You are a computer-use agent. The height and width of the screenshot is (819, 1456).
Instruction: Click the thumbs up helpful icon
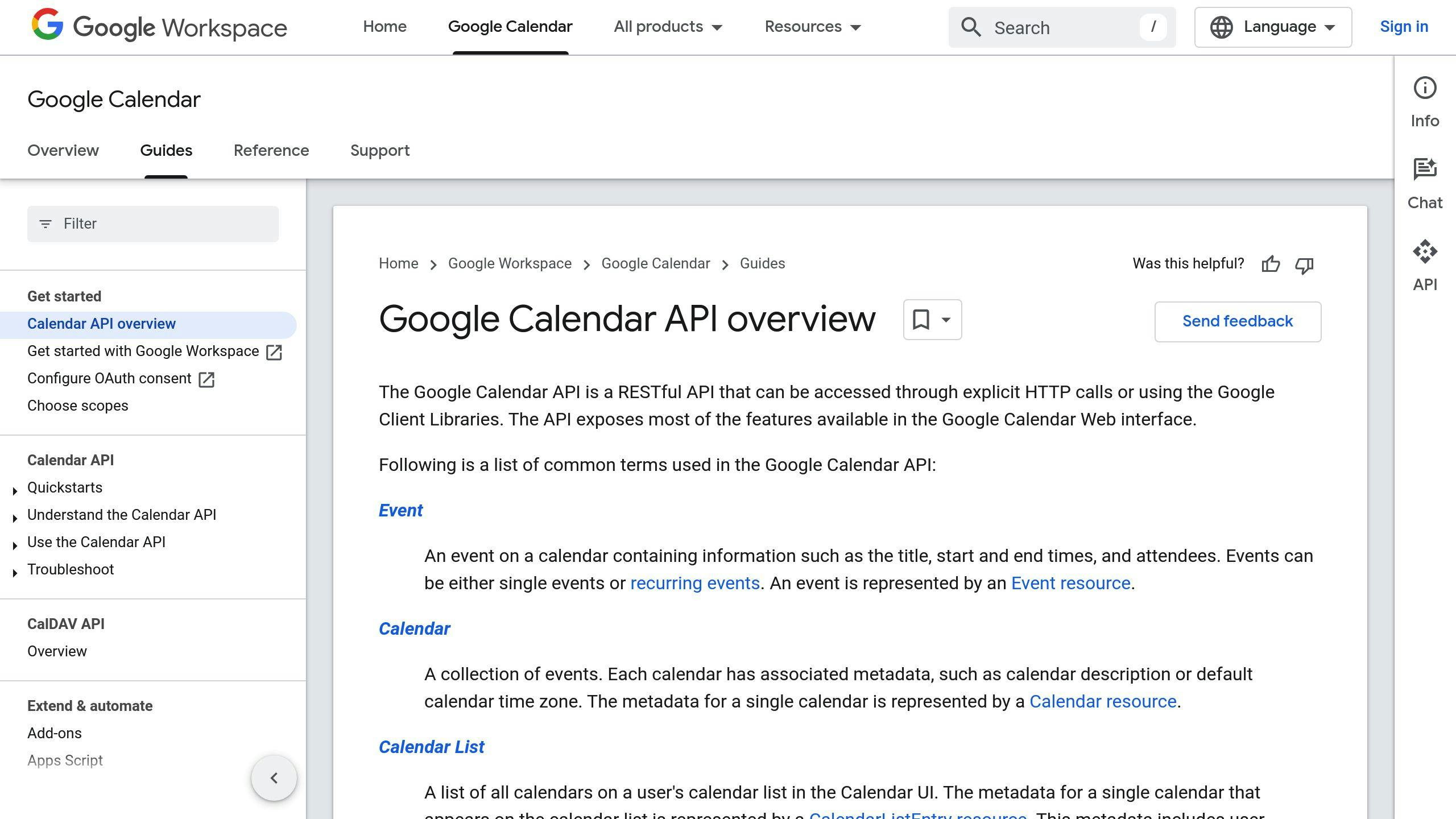tap(1271, 264)
